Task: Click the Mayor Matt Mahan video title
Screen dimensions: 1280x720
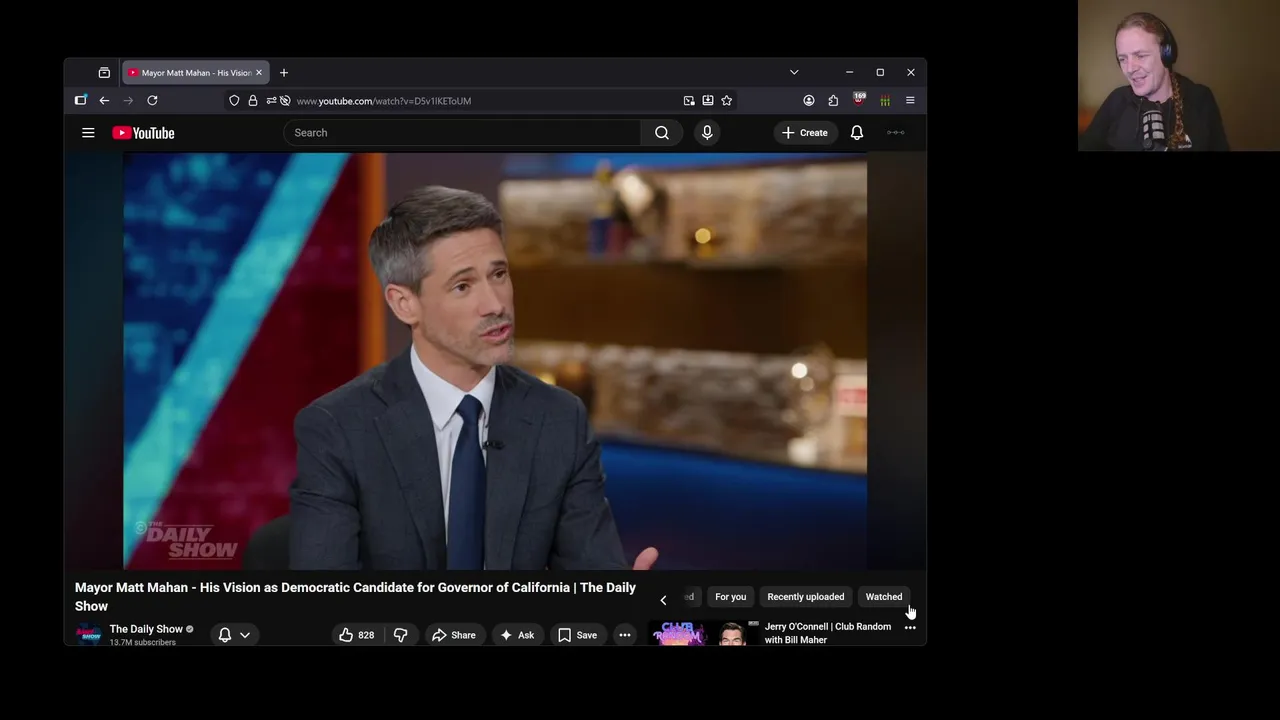Action: pyautogui.click(x=355, y=597)
